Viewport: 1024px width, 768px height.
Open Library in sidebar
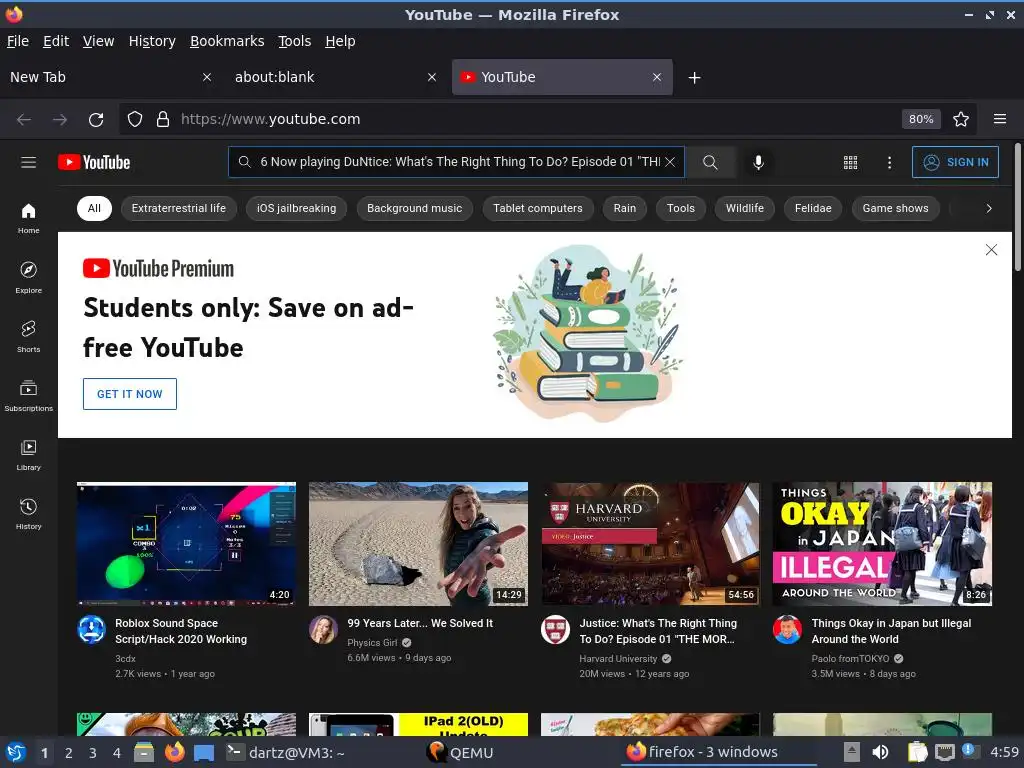pos(28,455)
